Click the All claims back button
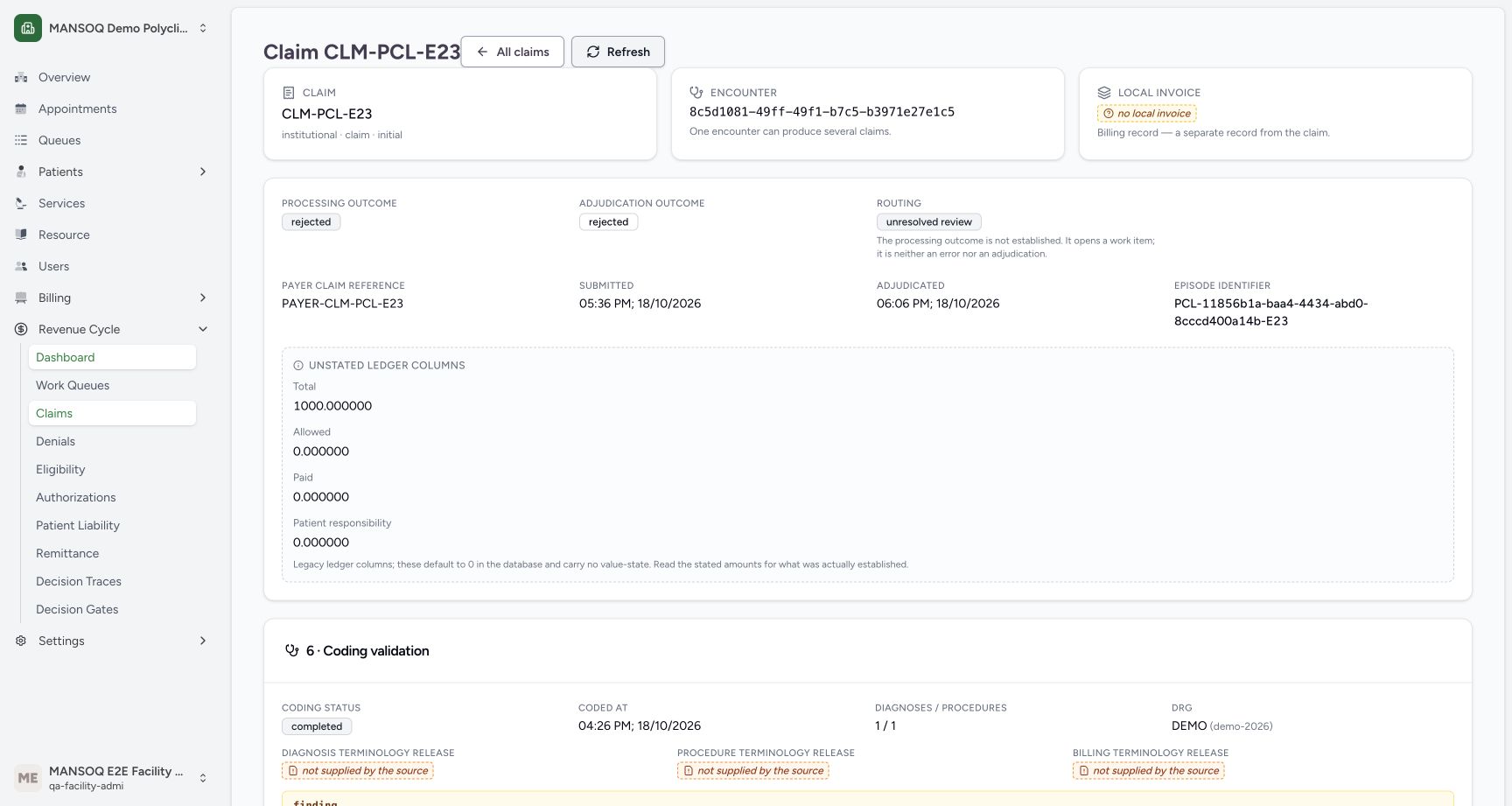Screen dimensions: 1512x806 tap(512, 52)
